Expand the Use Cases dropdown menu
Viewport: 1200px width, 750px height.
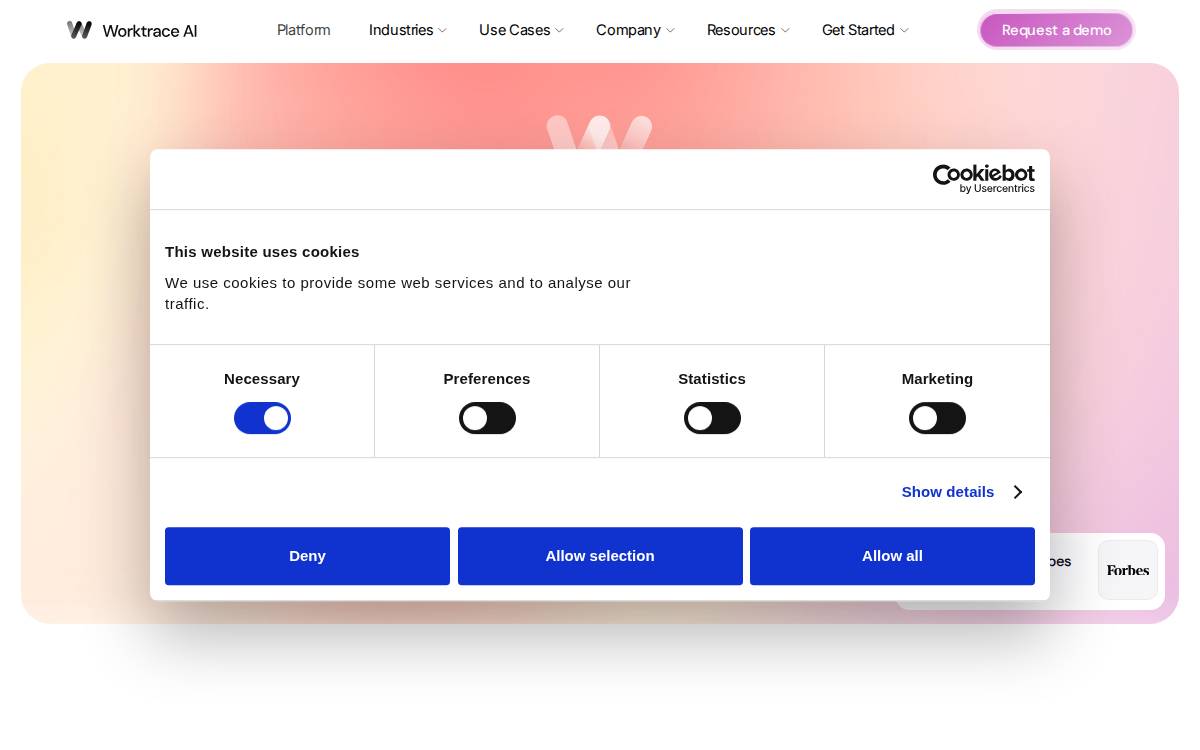(522, 30)
